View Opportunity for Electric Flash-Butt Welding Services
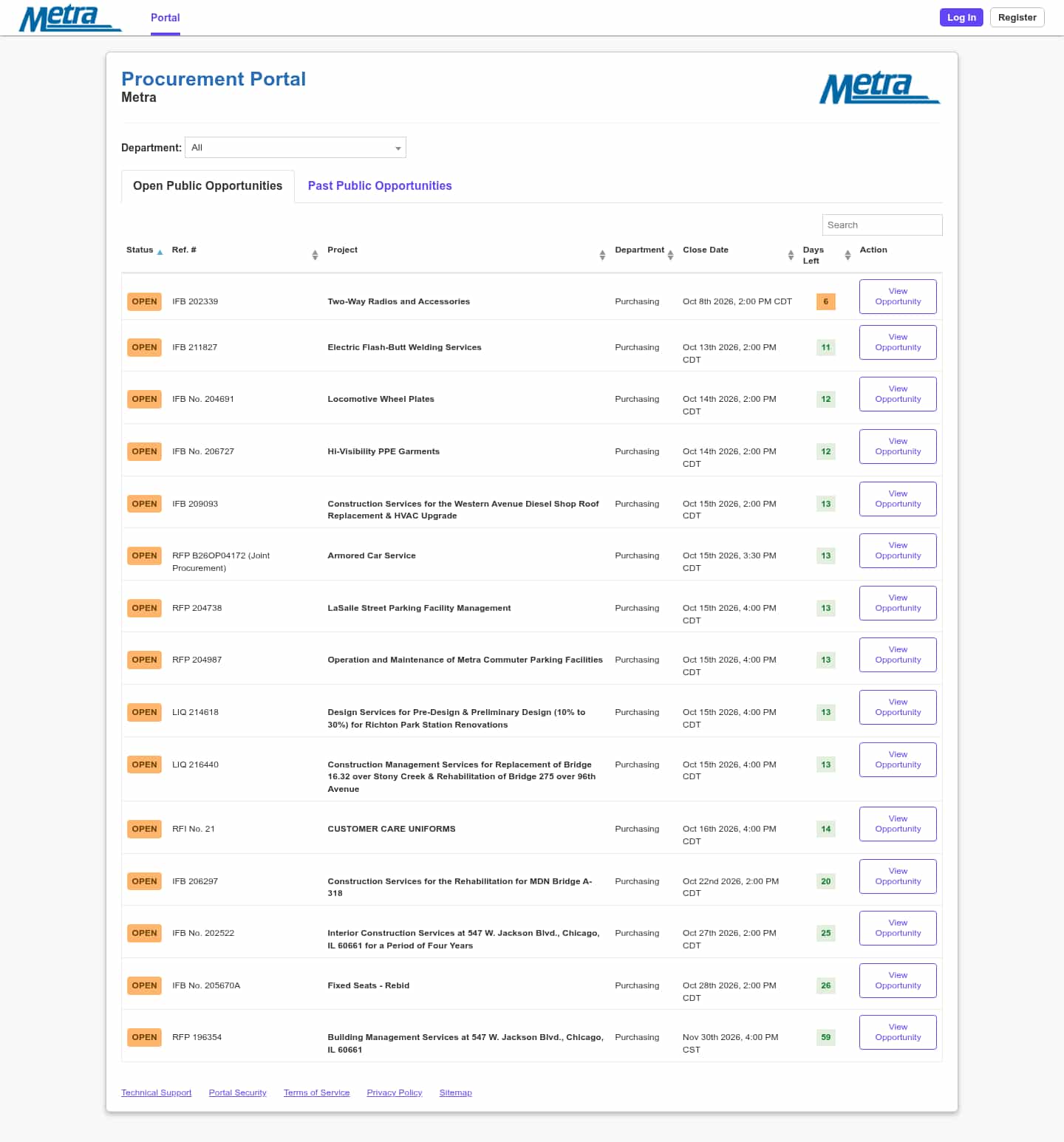The height and width of the screenshot is (1142, 1064). (x=898, y=342)
